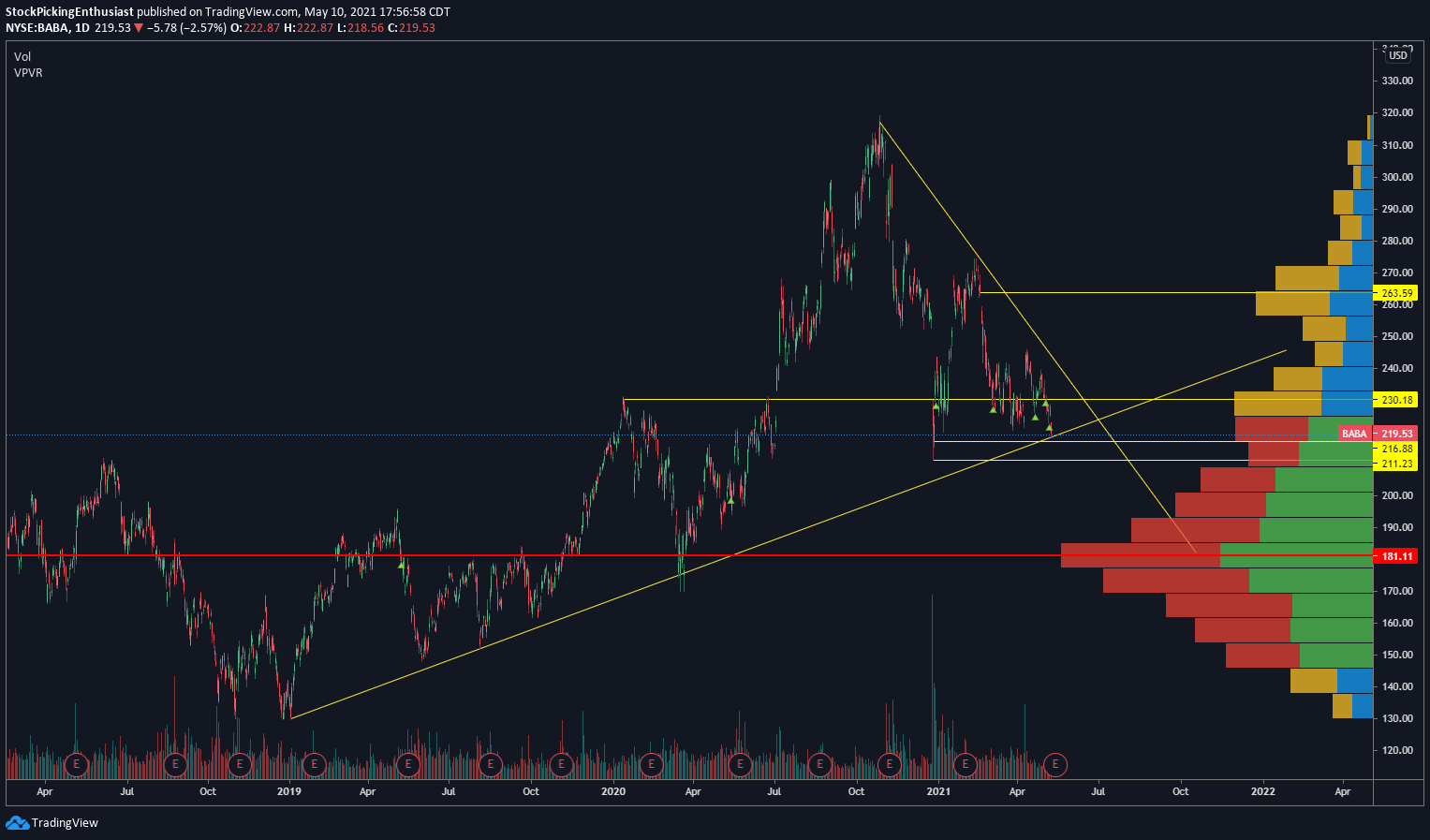The height and width of the screenshot is (840, 1430).
Task: Click the 150.00 price axis label
Action: [x=1397, y=655]
